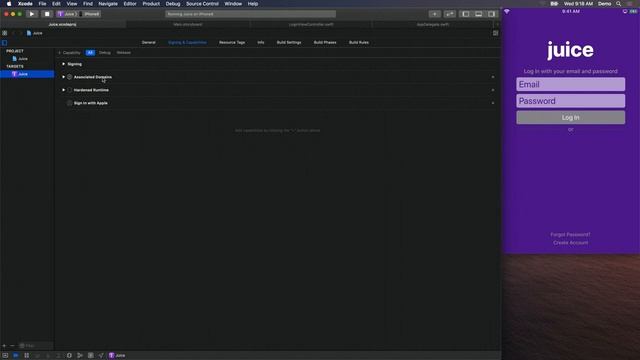This screenshot has height=360, width=640.
Task: Choose the iPhone run destination
Action: (x=90, y=14)
